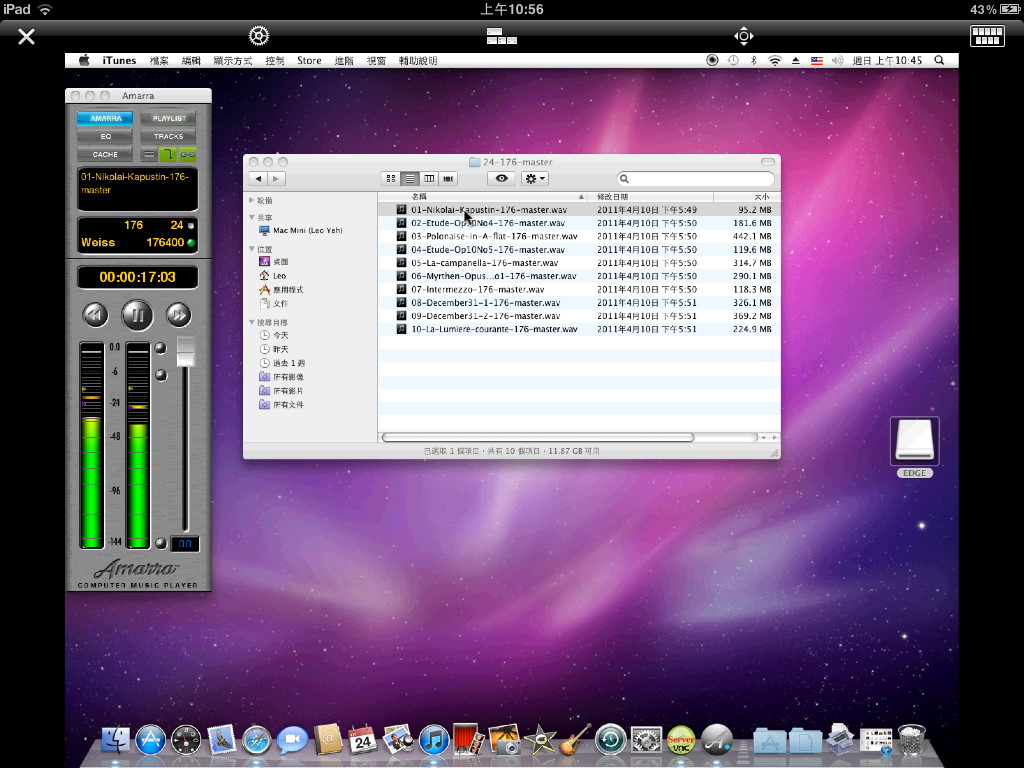Click the Finder search field

click(x=696, y=178)
